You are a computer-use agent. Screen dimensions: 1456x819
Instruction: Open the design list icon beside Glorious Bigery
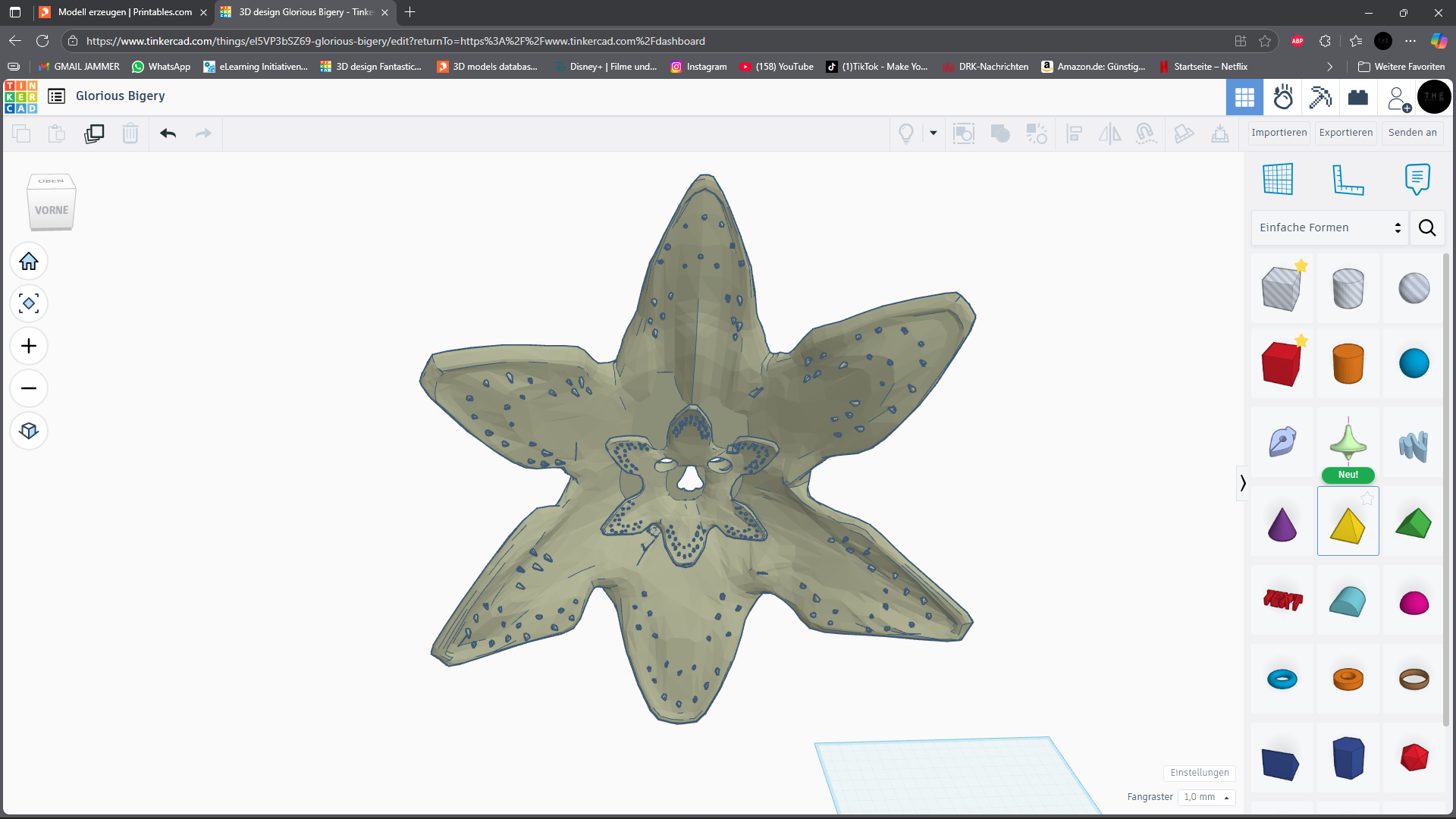coord(56,96)
